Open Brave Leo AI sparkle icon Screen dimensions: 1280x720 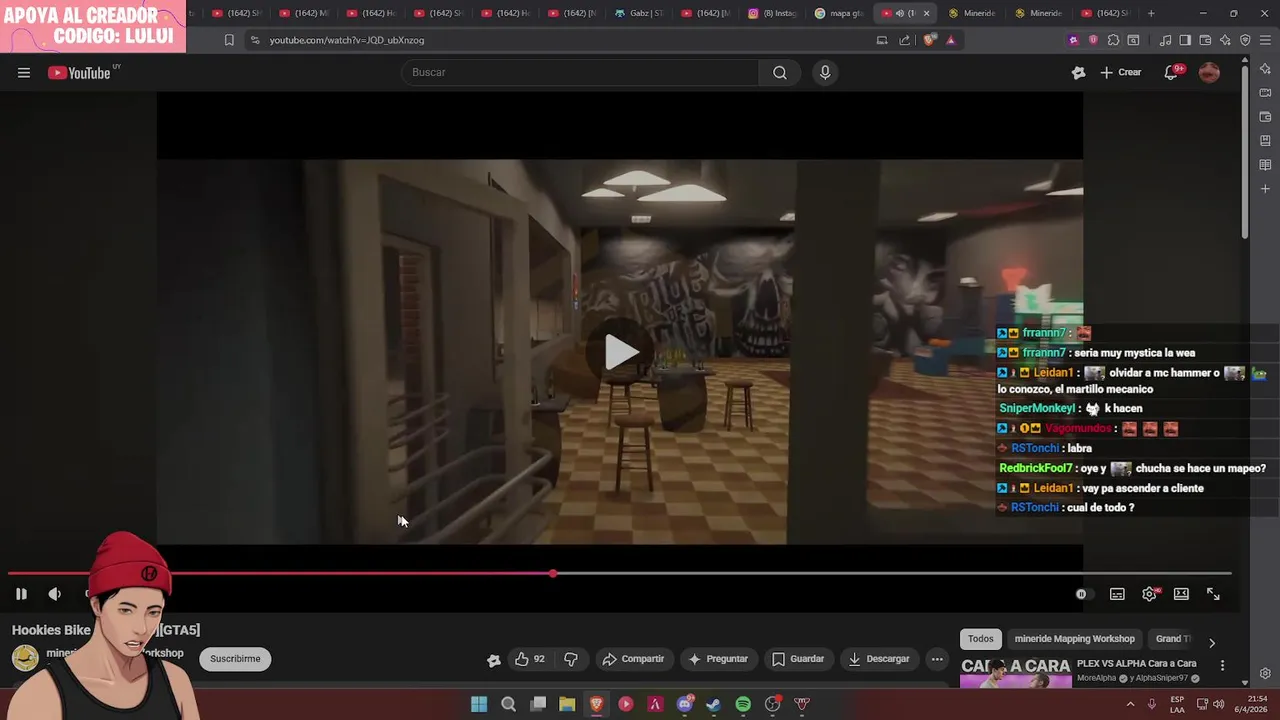click(1225, 40)
